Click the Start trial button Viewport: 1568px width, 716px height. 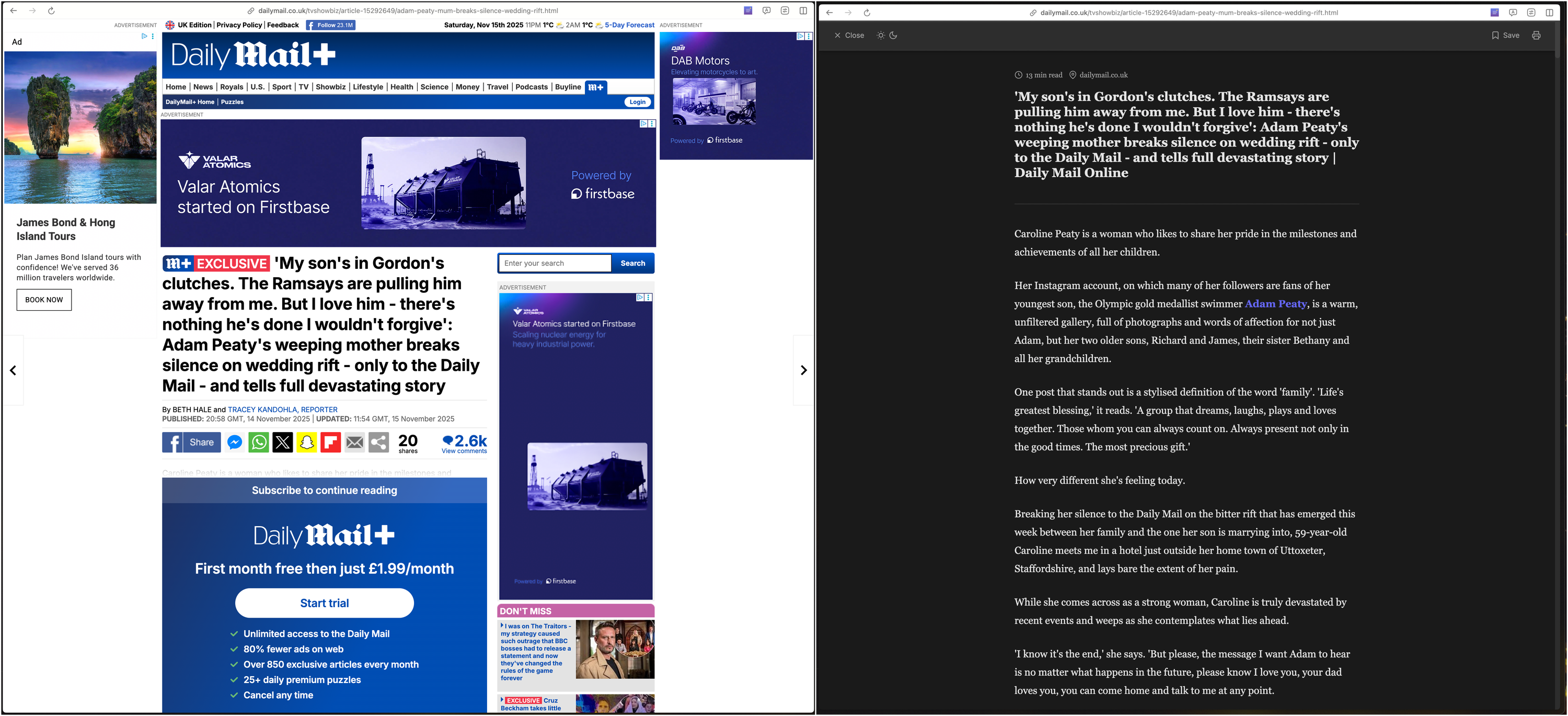click(x=324, y=603)
